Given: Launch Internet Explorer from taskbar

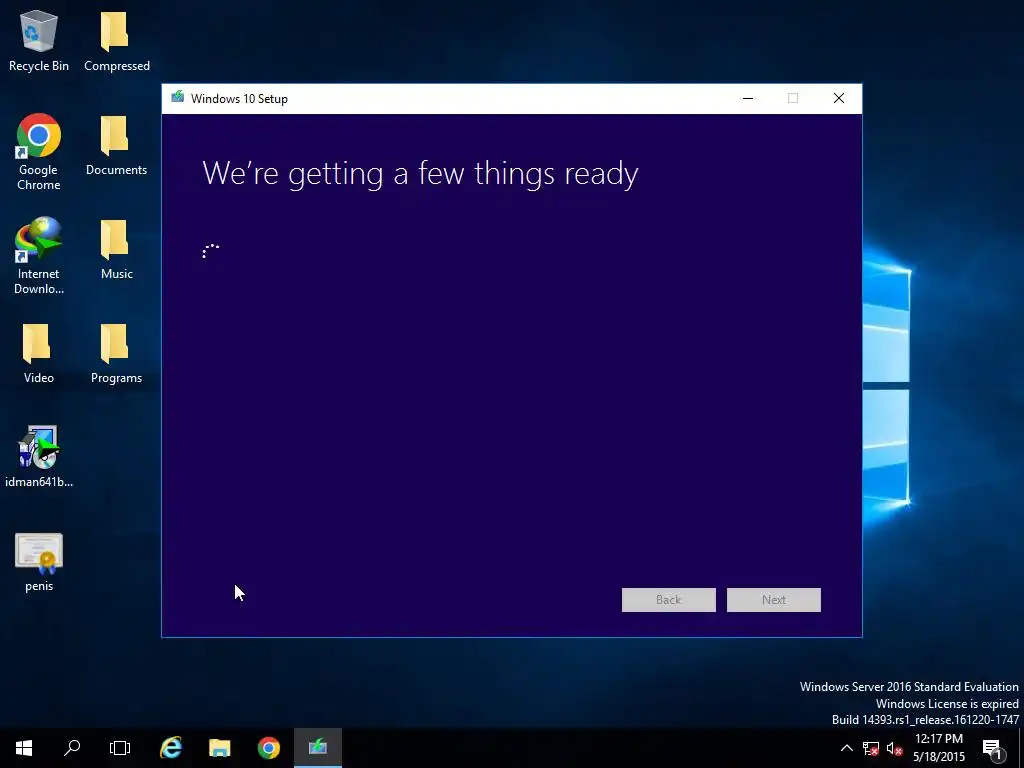Looking at the screenshot, I should (x=171, y=748).
